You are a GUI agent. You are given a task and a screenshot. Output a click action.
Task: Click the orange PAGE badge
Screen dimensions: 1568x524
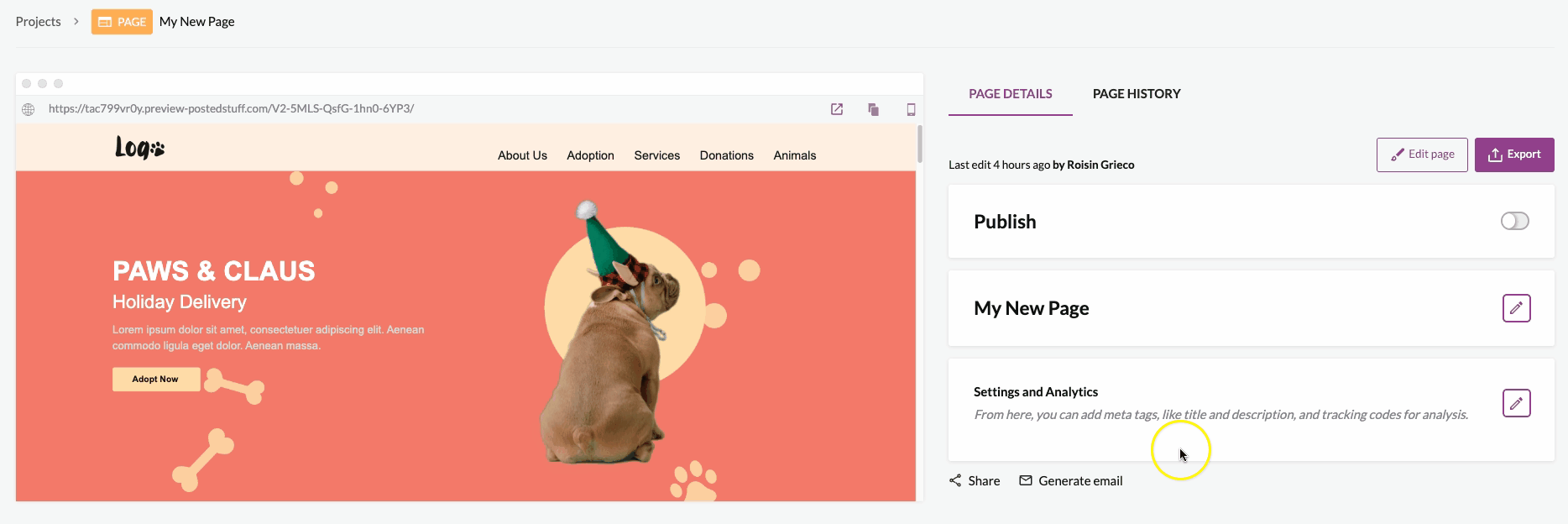click(x=122, y=22)
